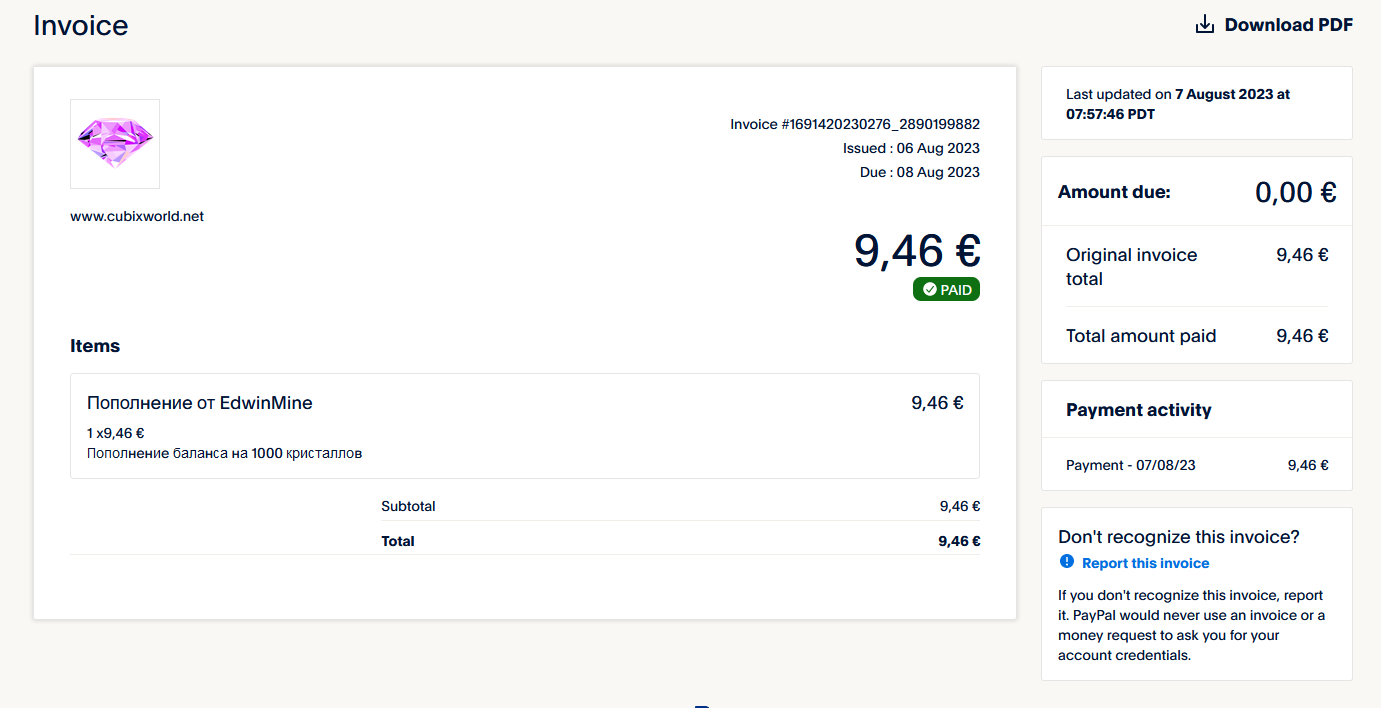Click the Payment activity heading

coord(1138,410)
